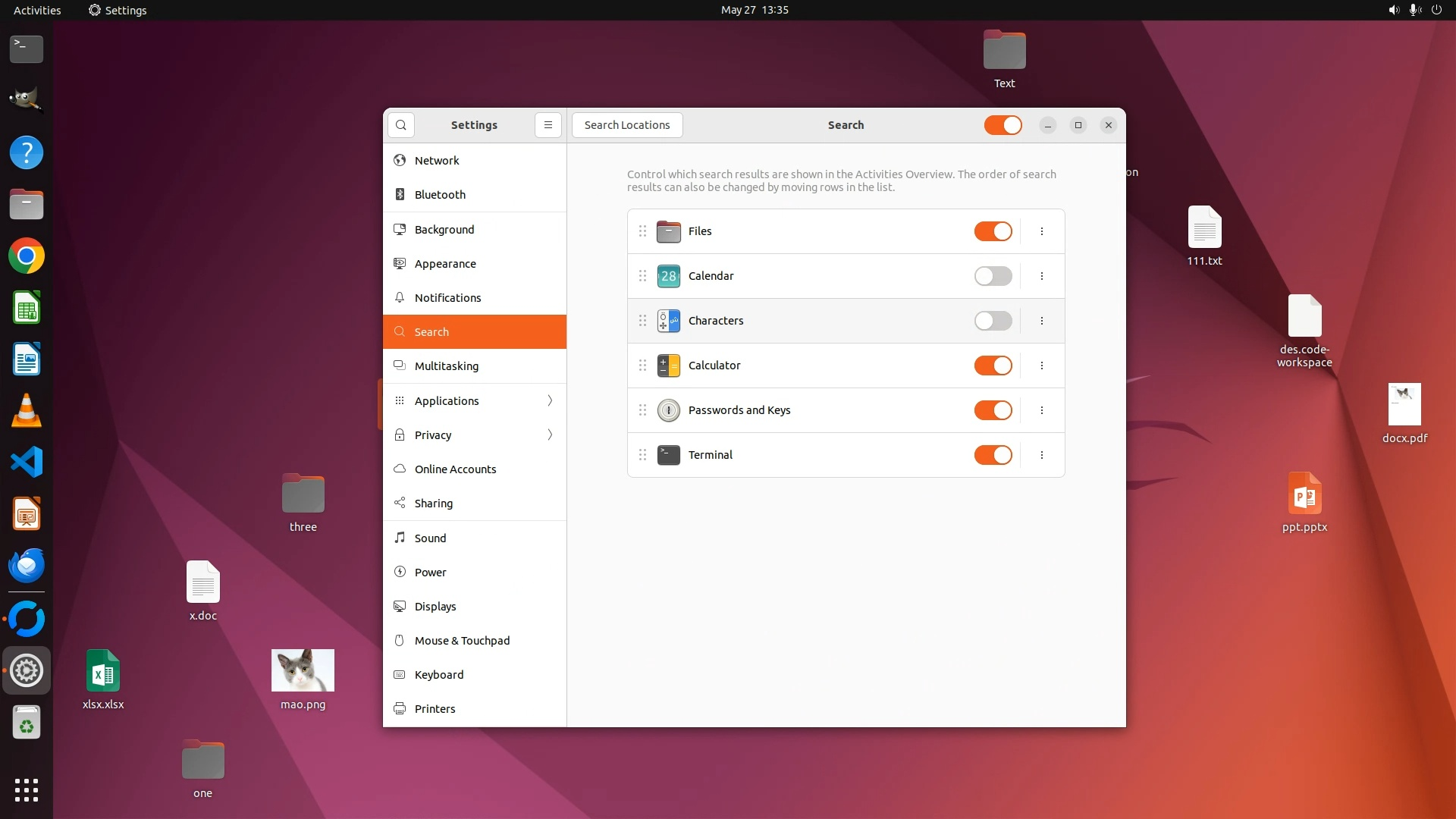Disable the main Search toggle in header
The height and width of the screenshot is (819, 1456).
point(1003,125)
